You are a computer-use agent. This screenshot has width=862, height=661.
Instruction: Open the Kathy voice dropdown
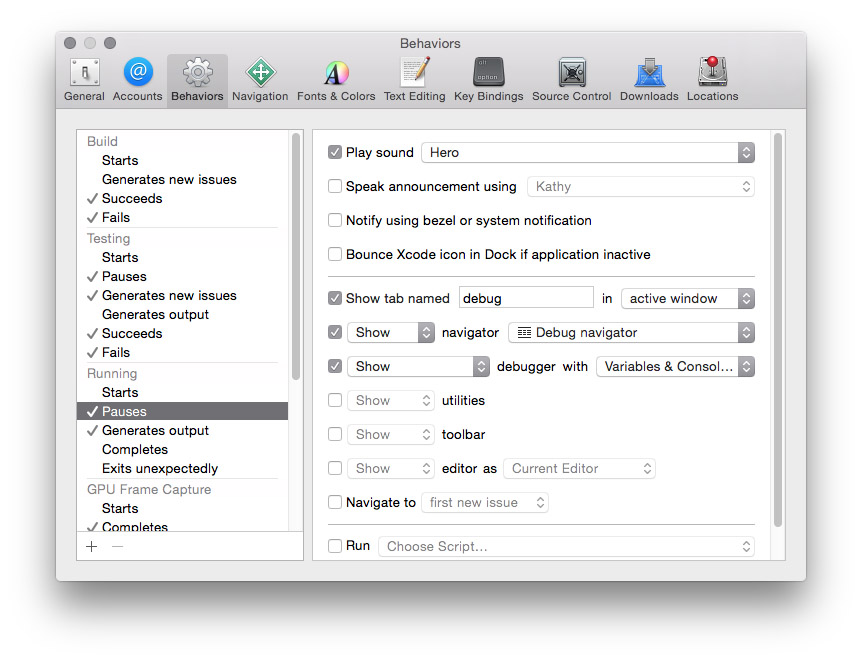click(640, 186)
